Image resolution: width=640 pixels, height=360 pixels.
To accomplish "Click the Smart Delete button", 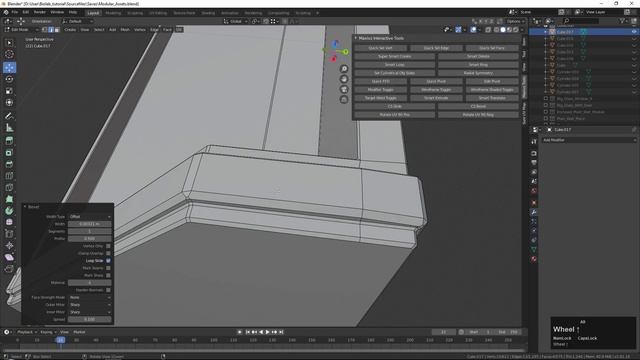I will point(478,56).
